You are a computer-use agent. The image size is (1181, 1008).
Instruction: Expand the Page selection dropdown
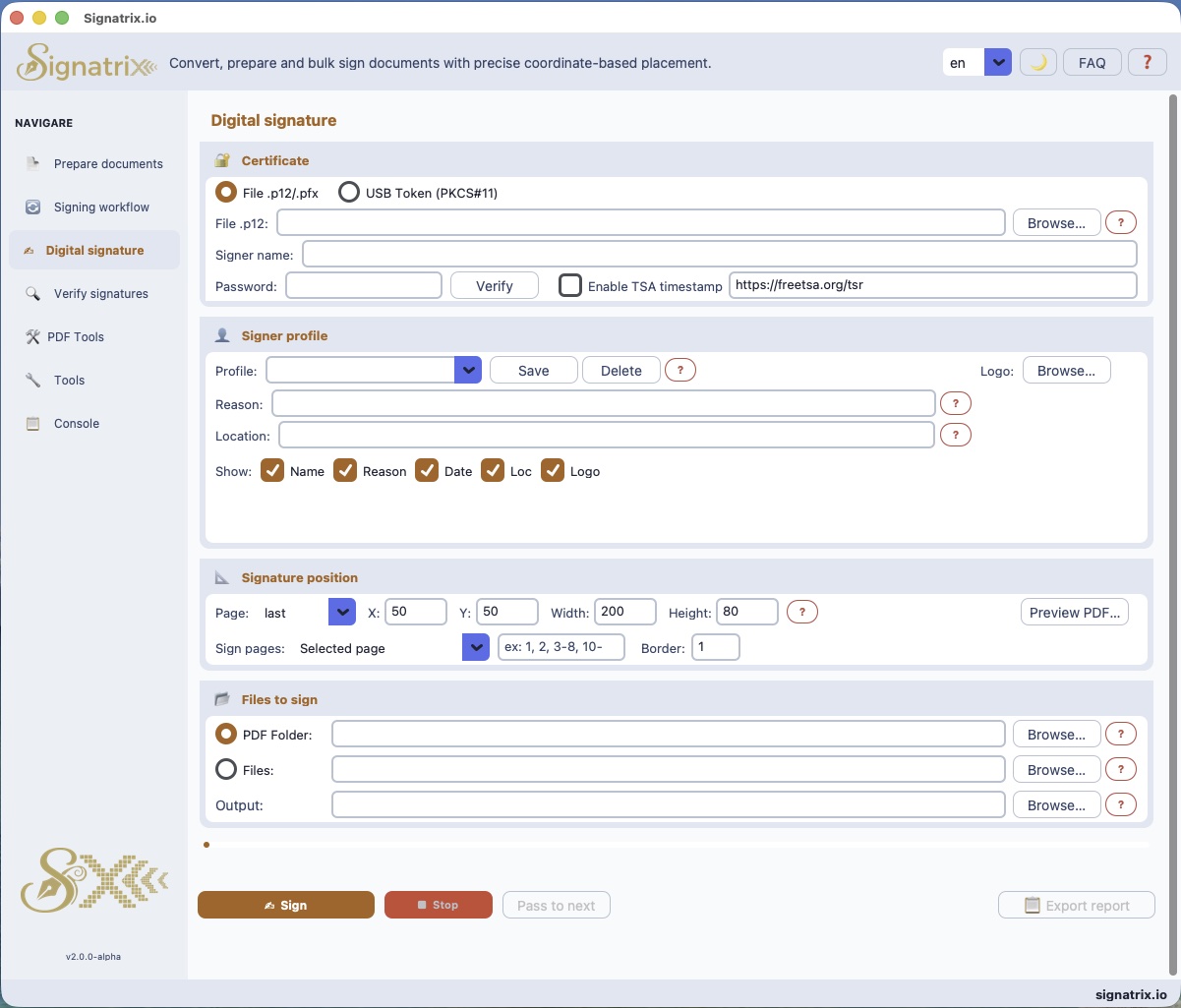pos(341,611)
